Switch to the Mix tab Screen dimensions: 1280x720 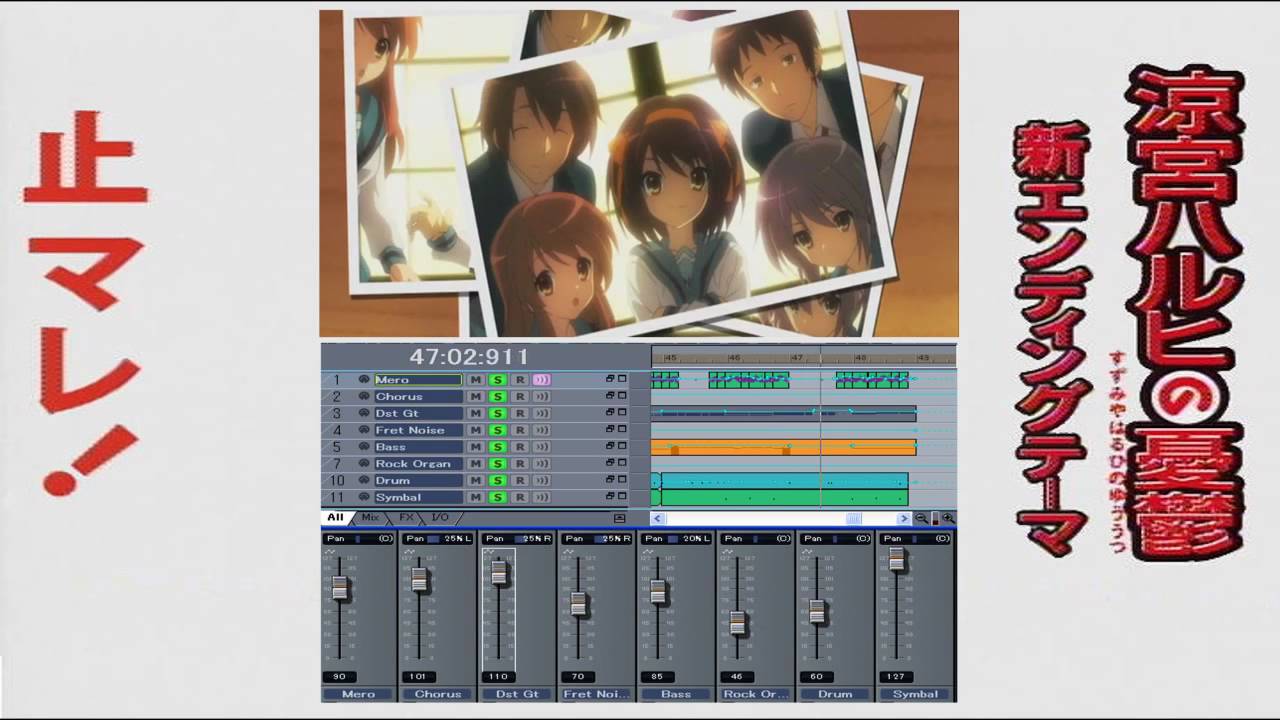(370, 518)
